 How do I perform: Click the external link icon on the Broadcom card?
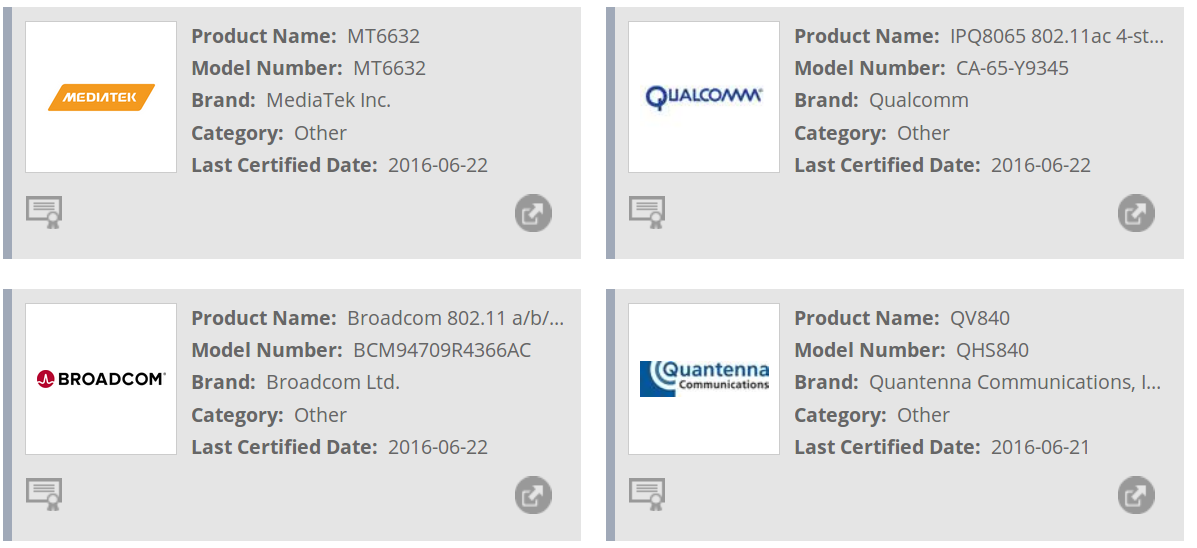click(x=533, y=495)
